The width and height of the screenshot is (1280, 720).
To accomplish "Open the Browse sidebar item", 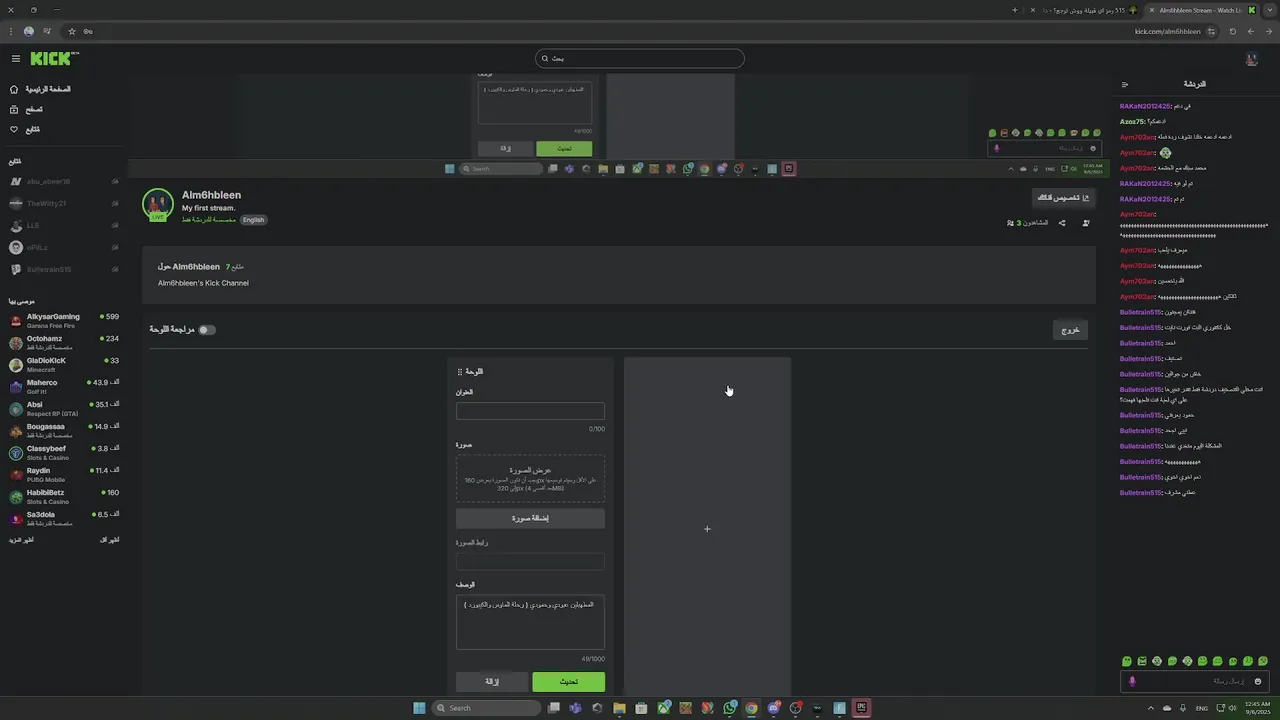I will [x=27, y=109].
